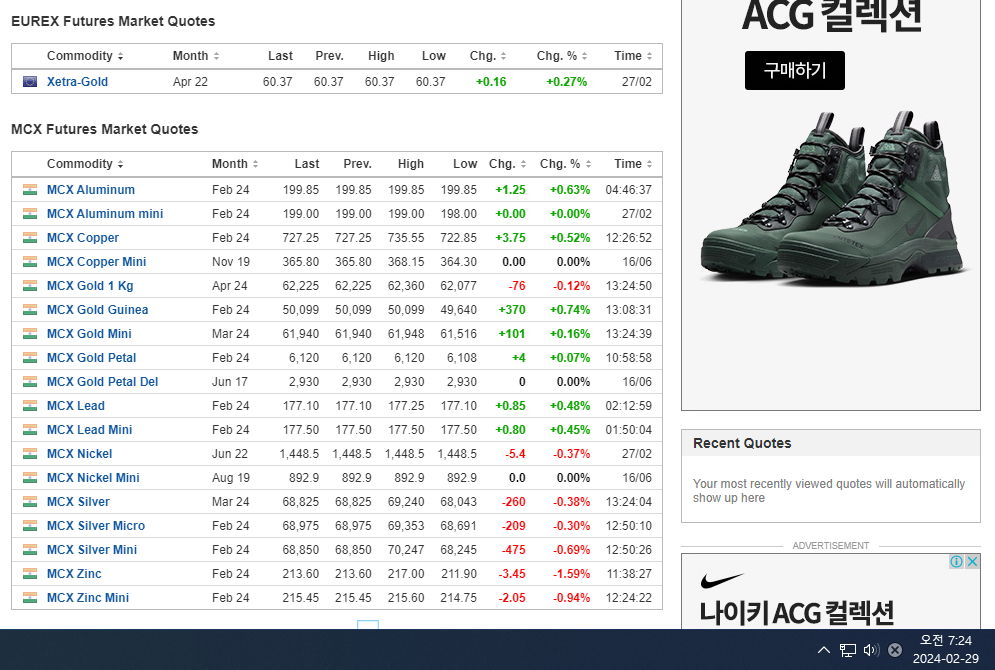This screenshot has height=670, width=995.
Task: Open the MCX Aluminum quote
Action: [x=91, y=190]
